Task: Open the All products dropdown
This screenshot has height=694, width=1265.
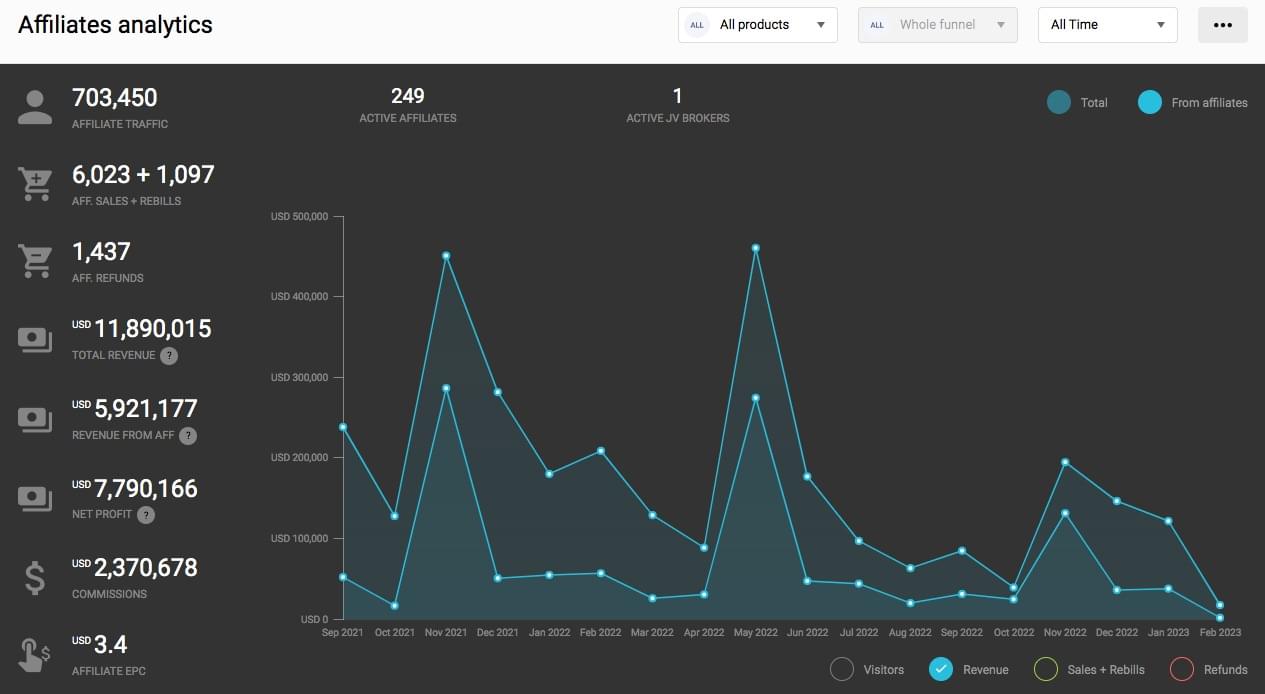Action: pos(758,25)
